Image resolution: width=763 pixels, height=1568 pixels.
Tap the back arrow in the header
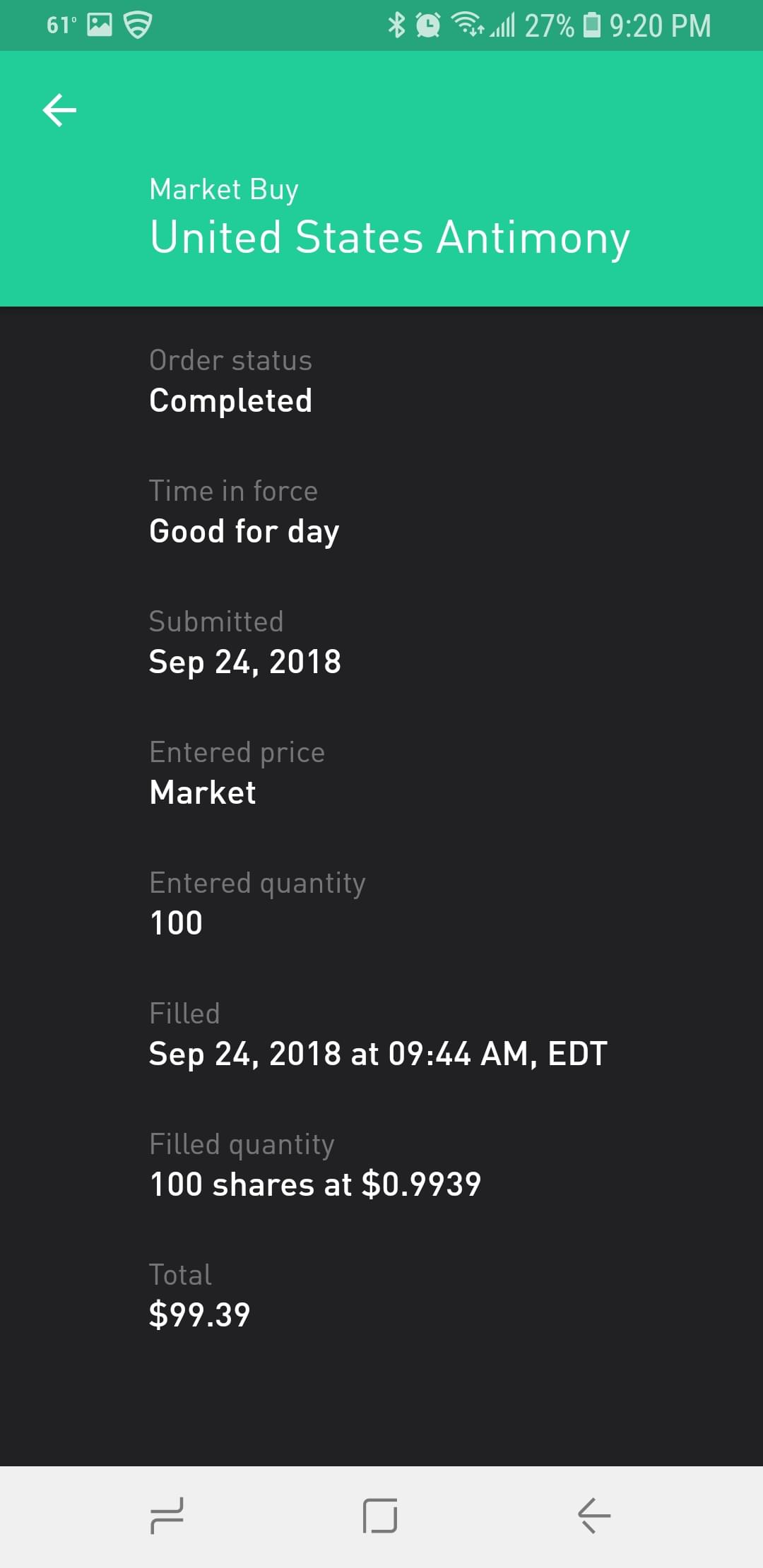[59, 110]
